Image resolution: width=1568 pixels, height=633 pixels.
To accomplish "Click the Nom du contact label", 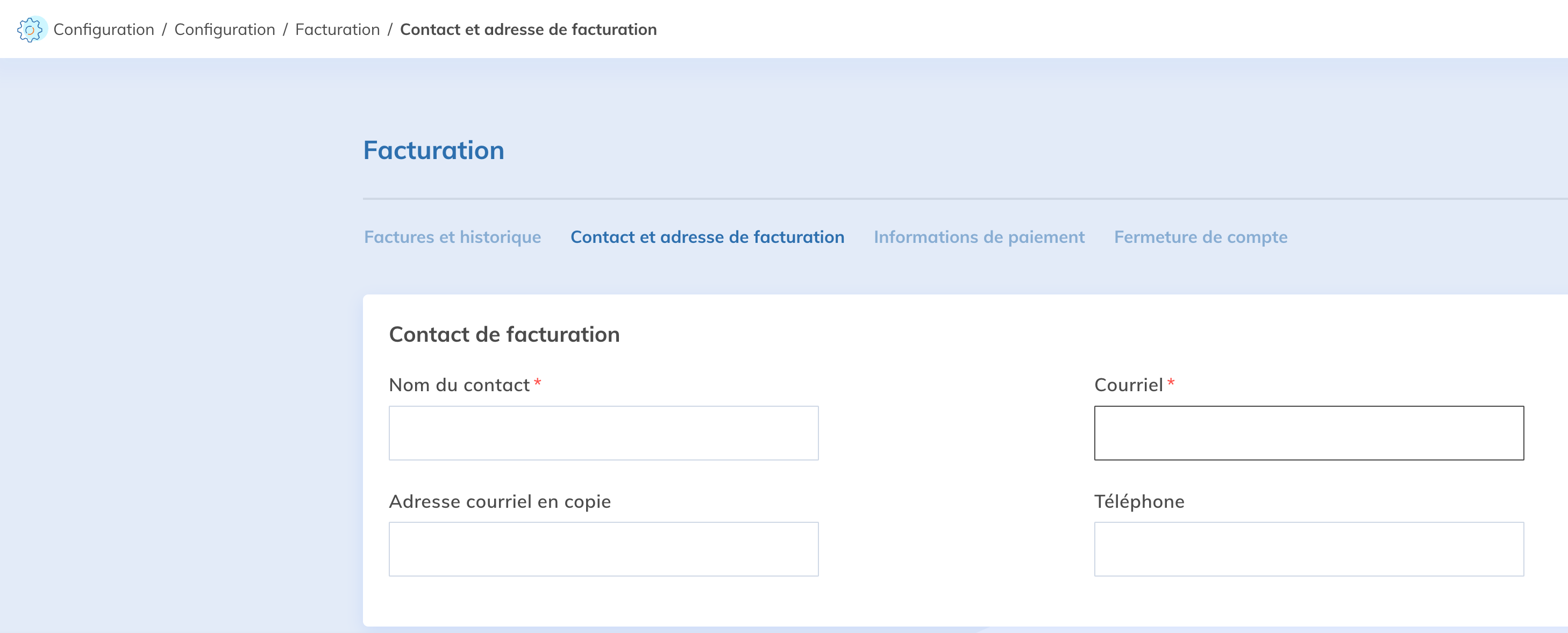I will point(459,385).
